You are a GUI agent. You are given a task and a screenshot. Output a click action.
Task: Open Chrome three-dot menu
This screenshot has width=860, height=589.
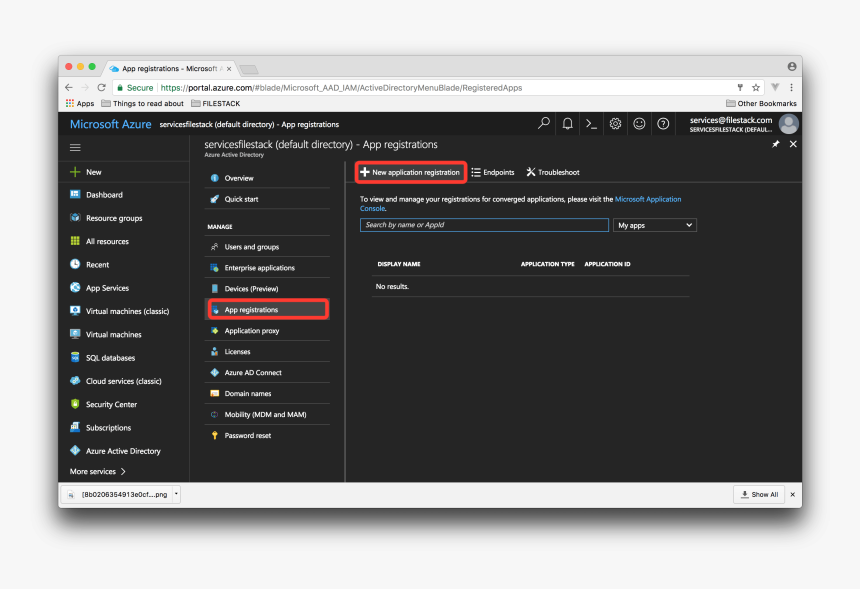click(791, 88)
